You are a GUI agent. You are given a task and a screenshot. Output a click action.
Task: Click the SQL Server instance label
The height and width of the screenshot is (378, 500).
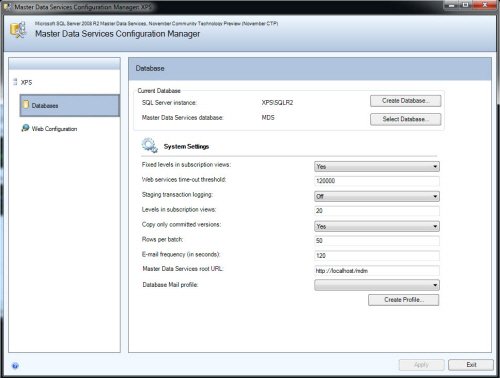click(169, 103)
